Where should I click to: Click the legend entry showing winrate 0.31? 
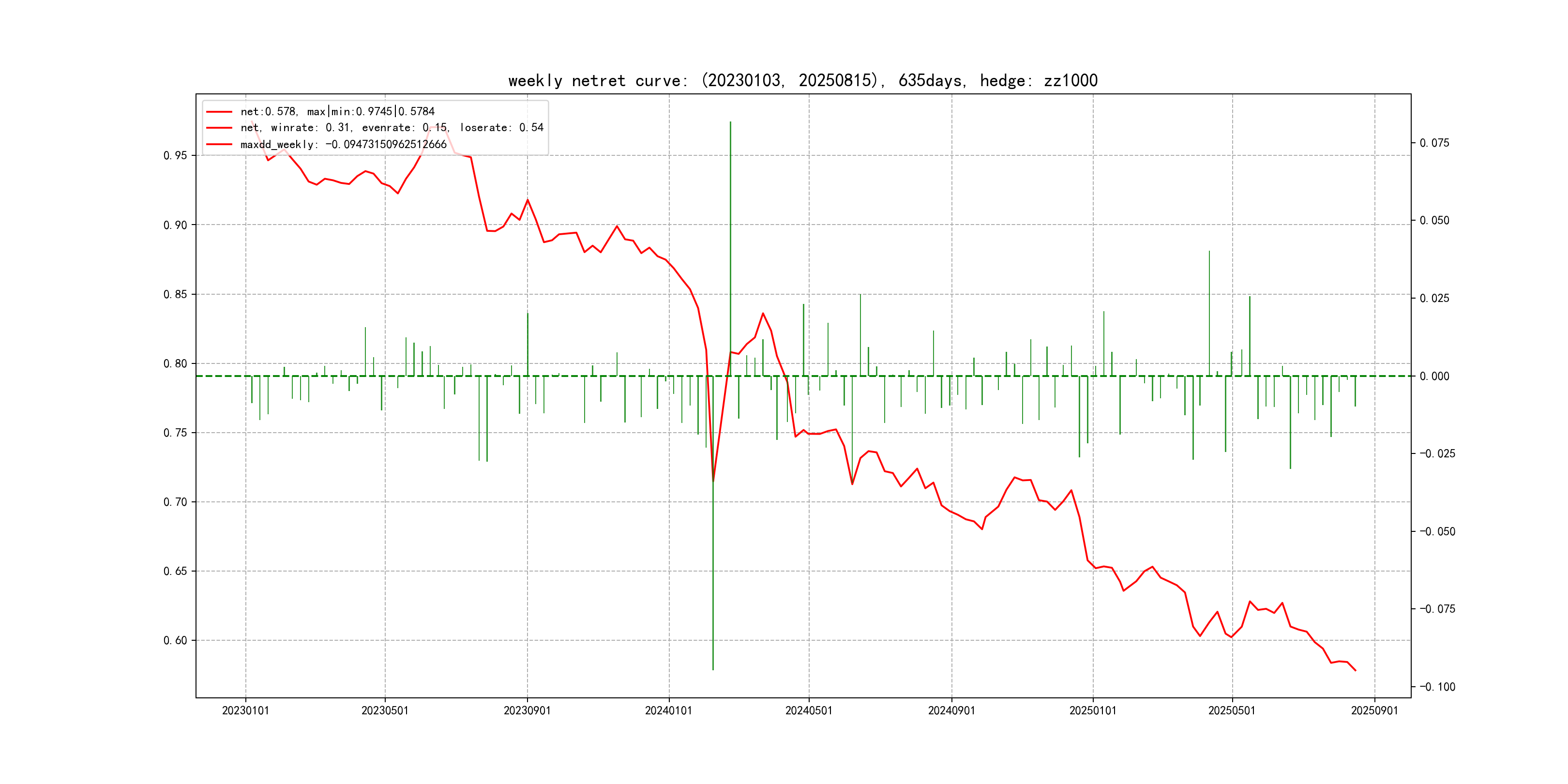[x=392, y=128]
